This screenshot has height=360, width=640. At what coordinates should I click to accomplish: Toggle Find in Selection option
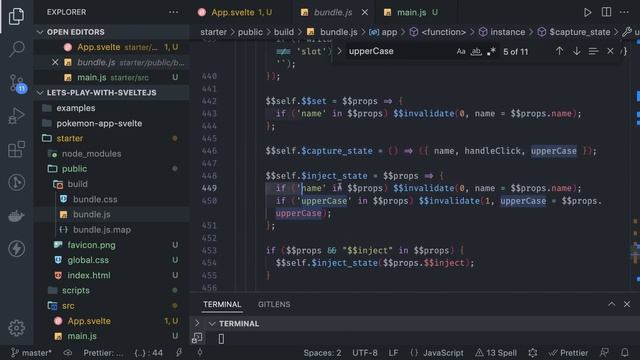click(593, 51)
